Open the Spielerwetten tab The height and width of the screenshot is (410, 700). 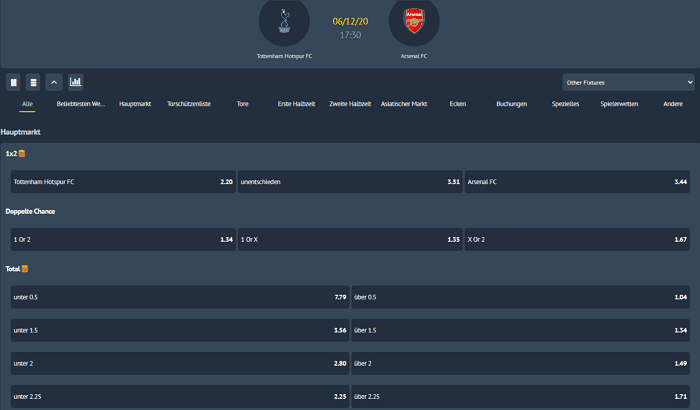tap(619, 104)
